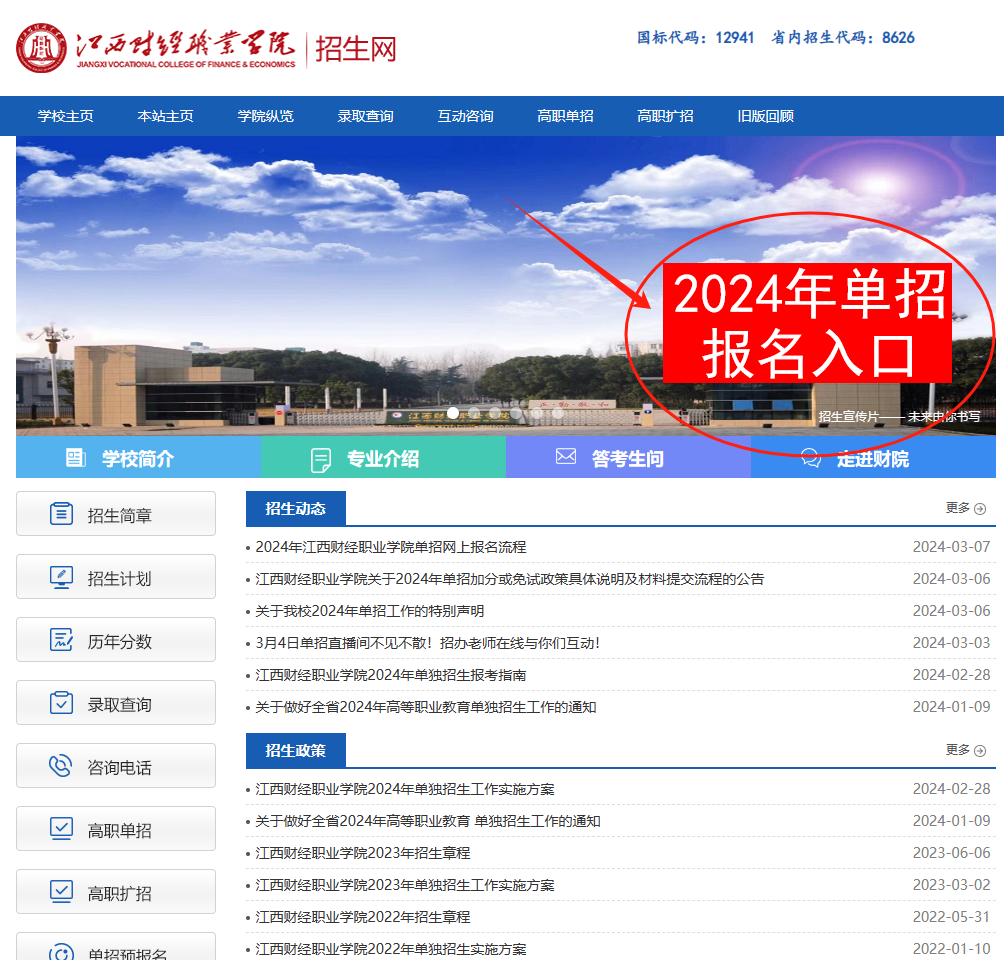Click the arrow icon beside 招生动态 更多
1004x960 pixels.
pos(980,509)
